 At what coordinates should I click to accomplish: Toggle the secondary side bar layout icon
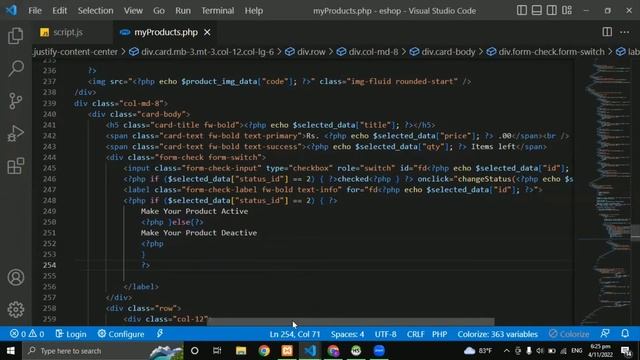[551, 10]
